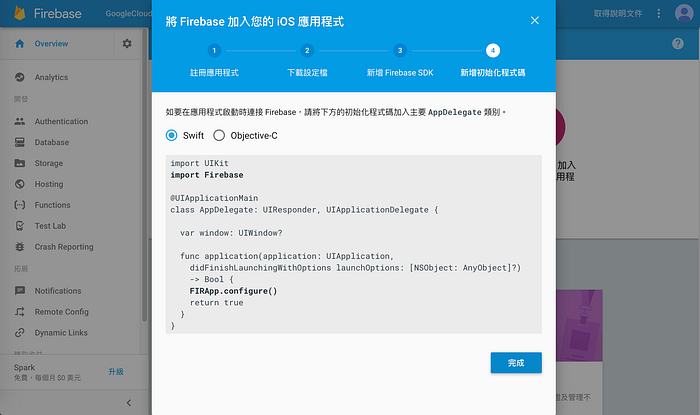Click the Crash Reporting bug icon

coord(20,247)
